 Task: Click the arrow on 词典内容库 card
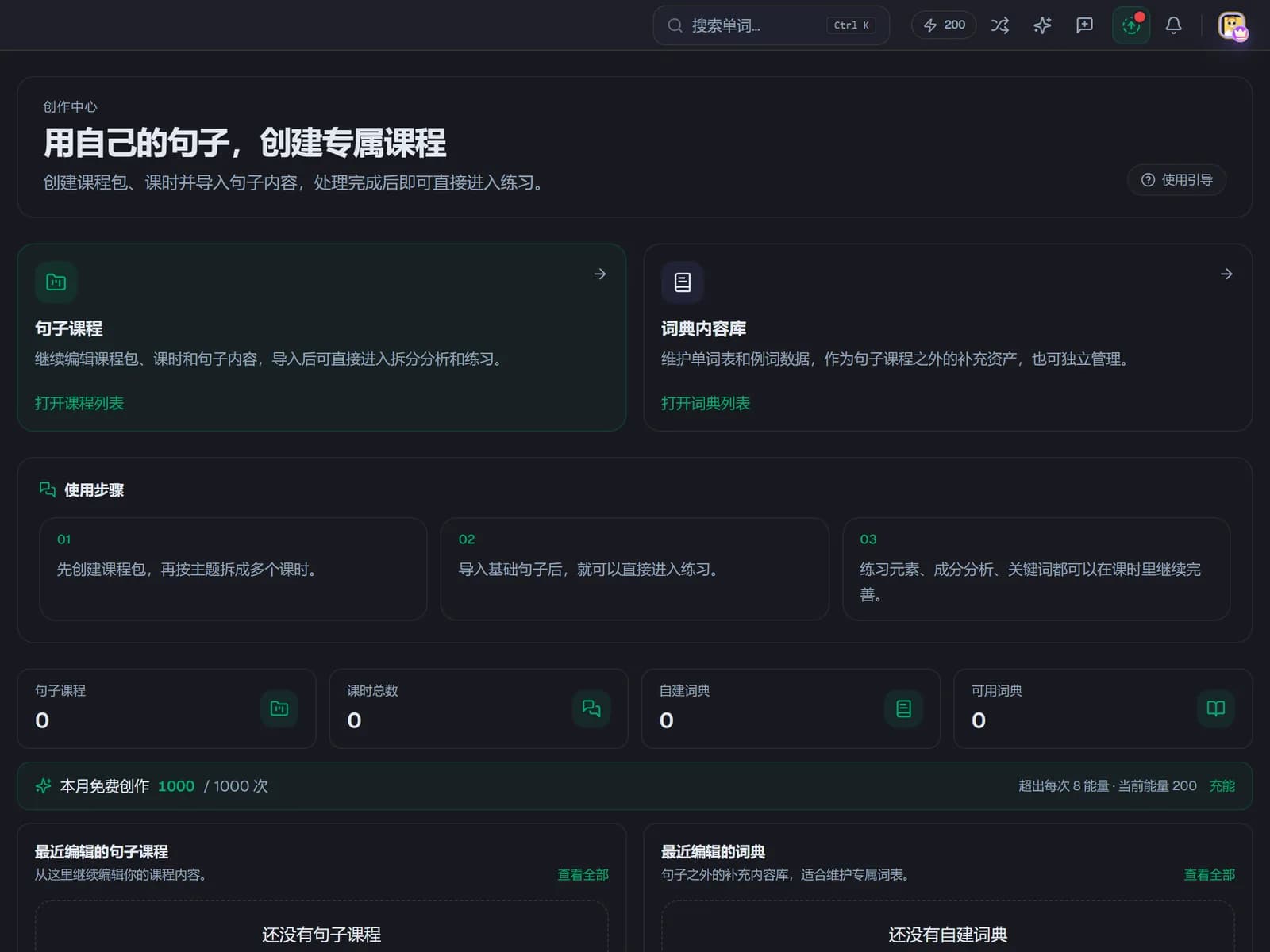1226,274
